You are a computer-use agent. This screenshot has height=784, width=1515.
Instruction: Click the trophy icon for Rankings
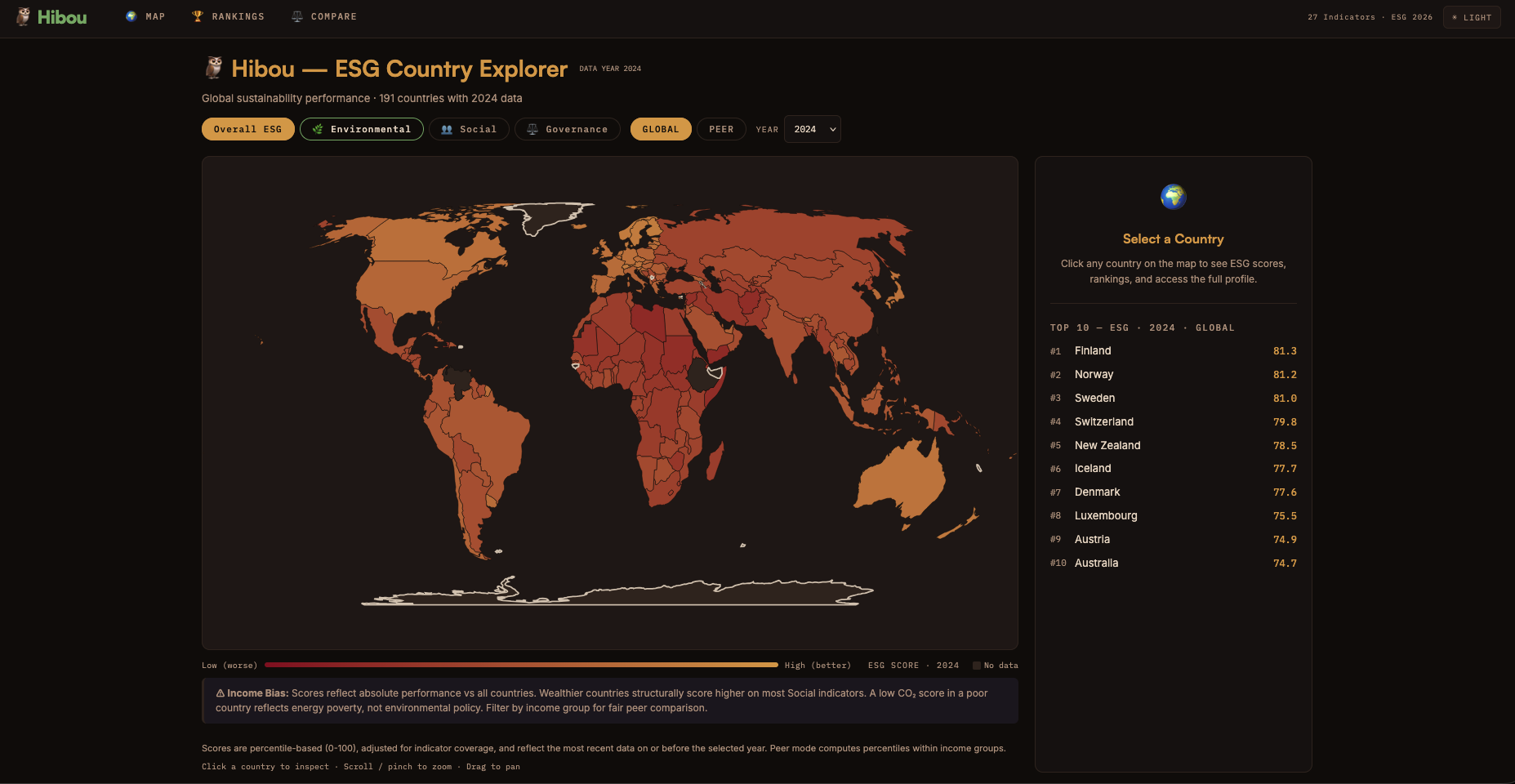click(197, 16)
